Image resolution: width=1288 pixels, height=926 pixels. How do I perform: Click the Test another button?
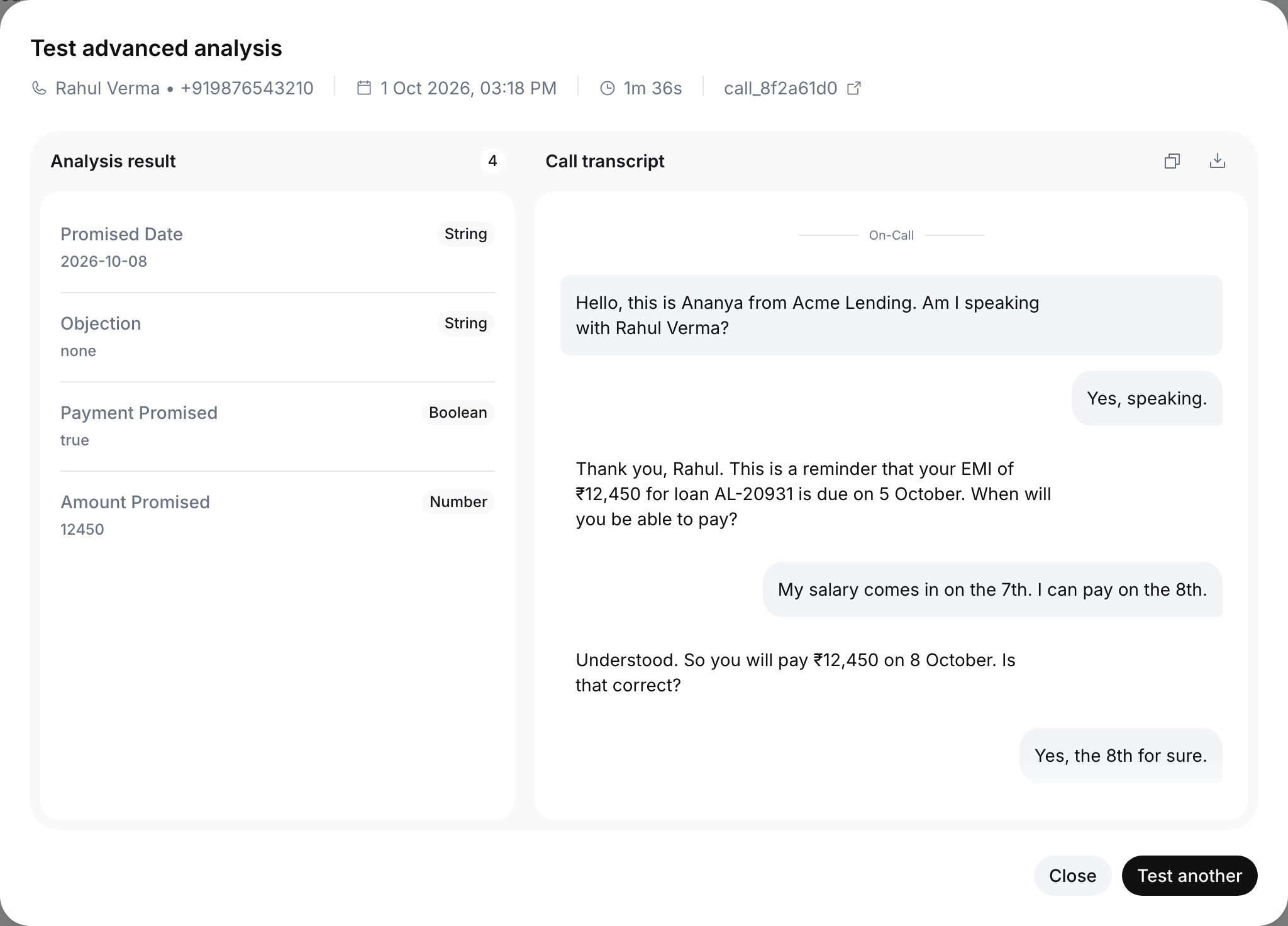click(1189, 876)
